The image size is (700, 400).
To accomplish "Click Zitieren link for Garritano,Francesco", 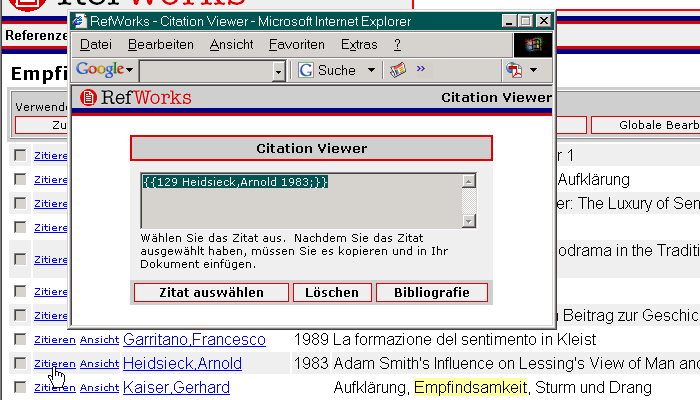I will pos(54,340).
